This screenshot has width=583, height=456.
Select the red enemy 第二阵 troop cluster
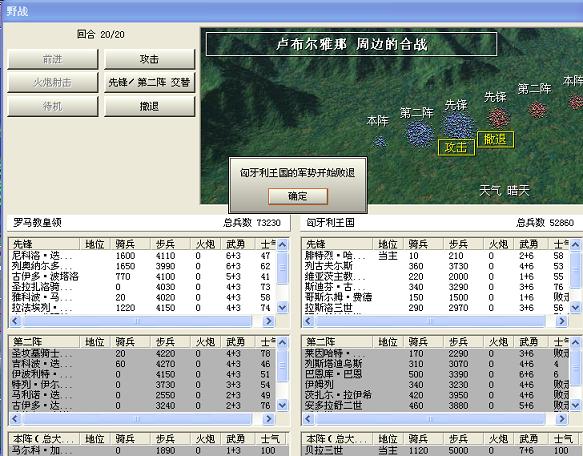pyautogui.click(x=537, y=109)
